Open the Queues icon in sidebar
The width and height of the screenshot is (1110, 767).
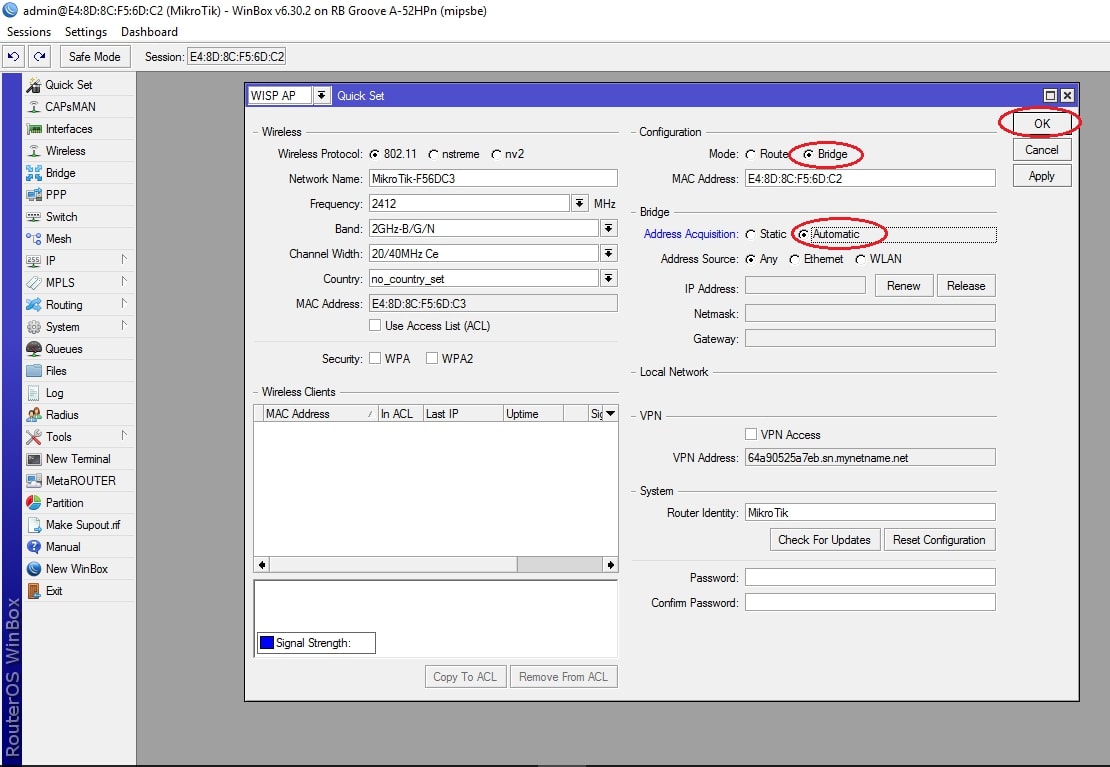coord(33,348)
